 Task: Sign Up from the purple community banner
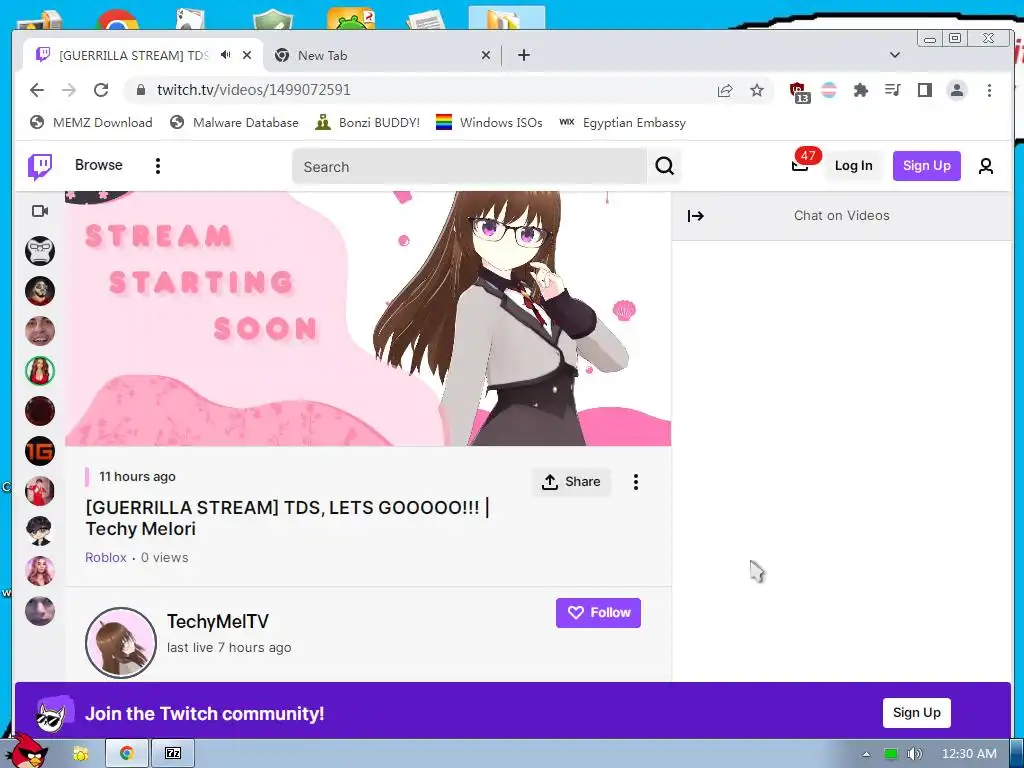[x=916, y=712]
